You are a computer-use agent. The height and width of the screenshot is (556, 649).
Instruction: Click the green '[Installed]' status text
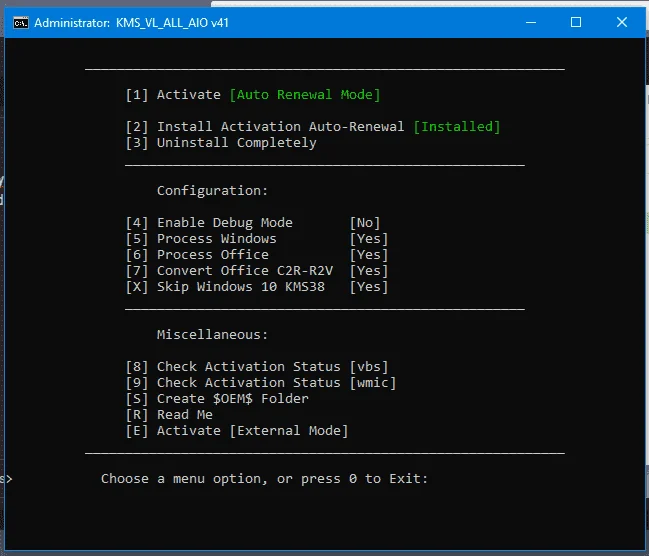click(x=457, y=127)
